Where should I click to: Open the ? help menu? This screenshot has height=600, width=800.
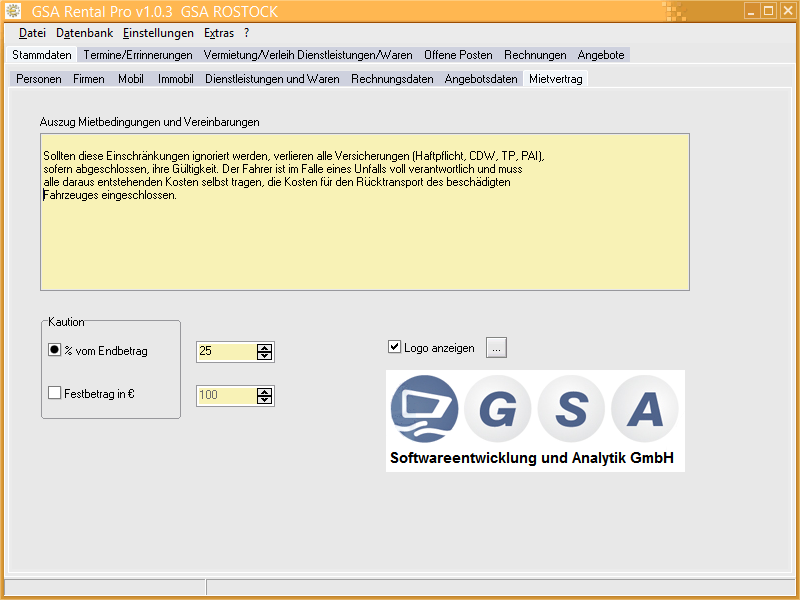pyautogui.click(x=246, y=33)
